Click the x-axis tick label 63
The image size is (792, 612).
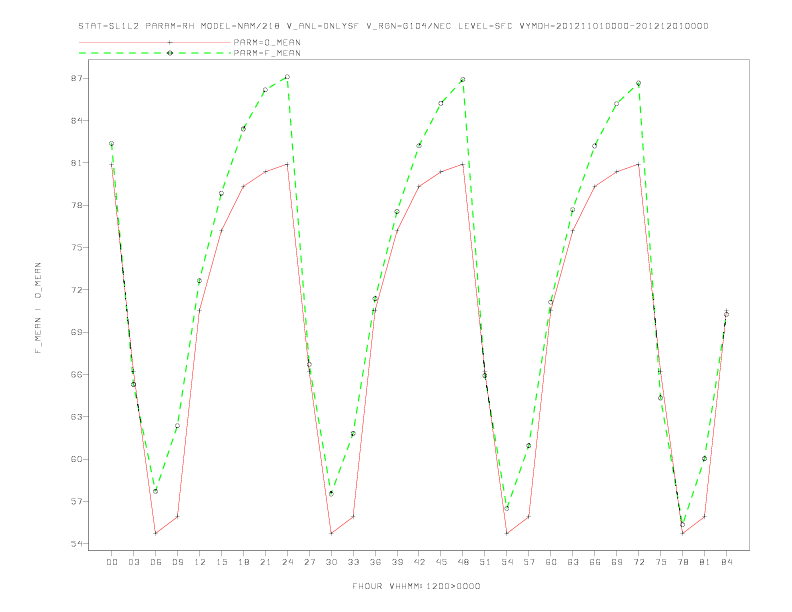[x=573, y=562]
